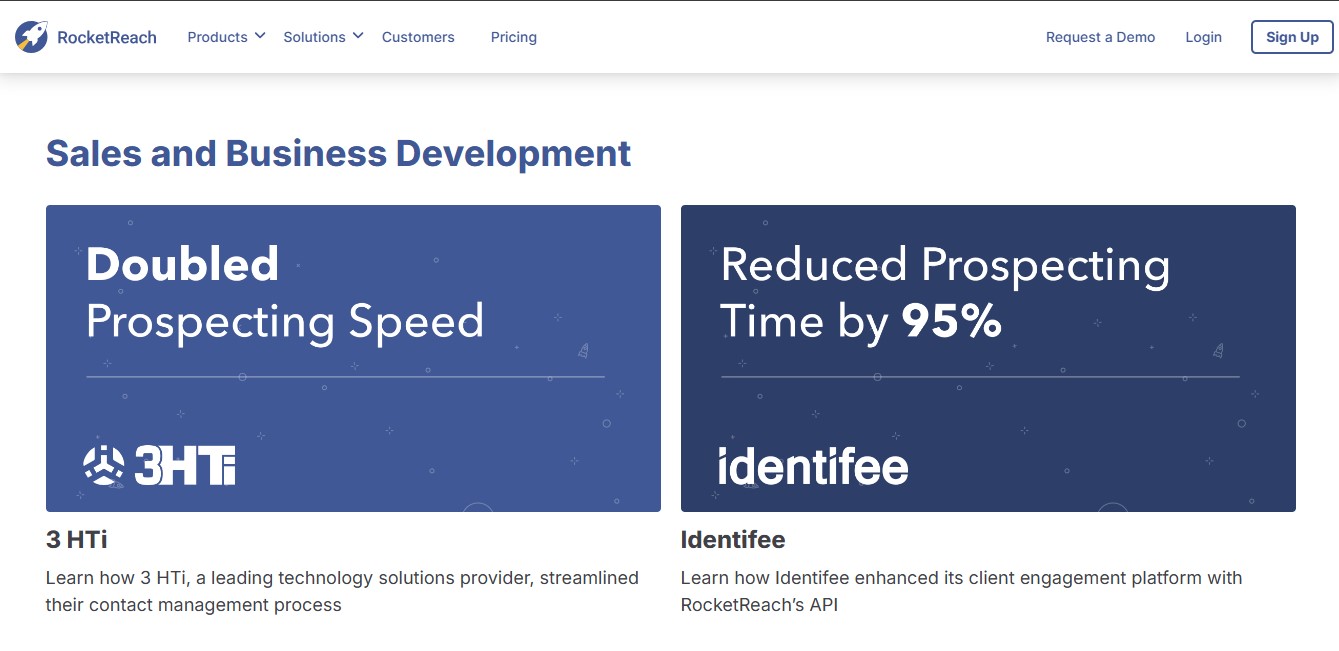Click the Identifee description about RocketReach's API

(961, 591)
